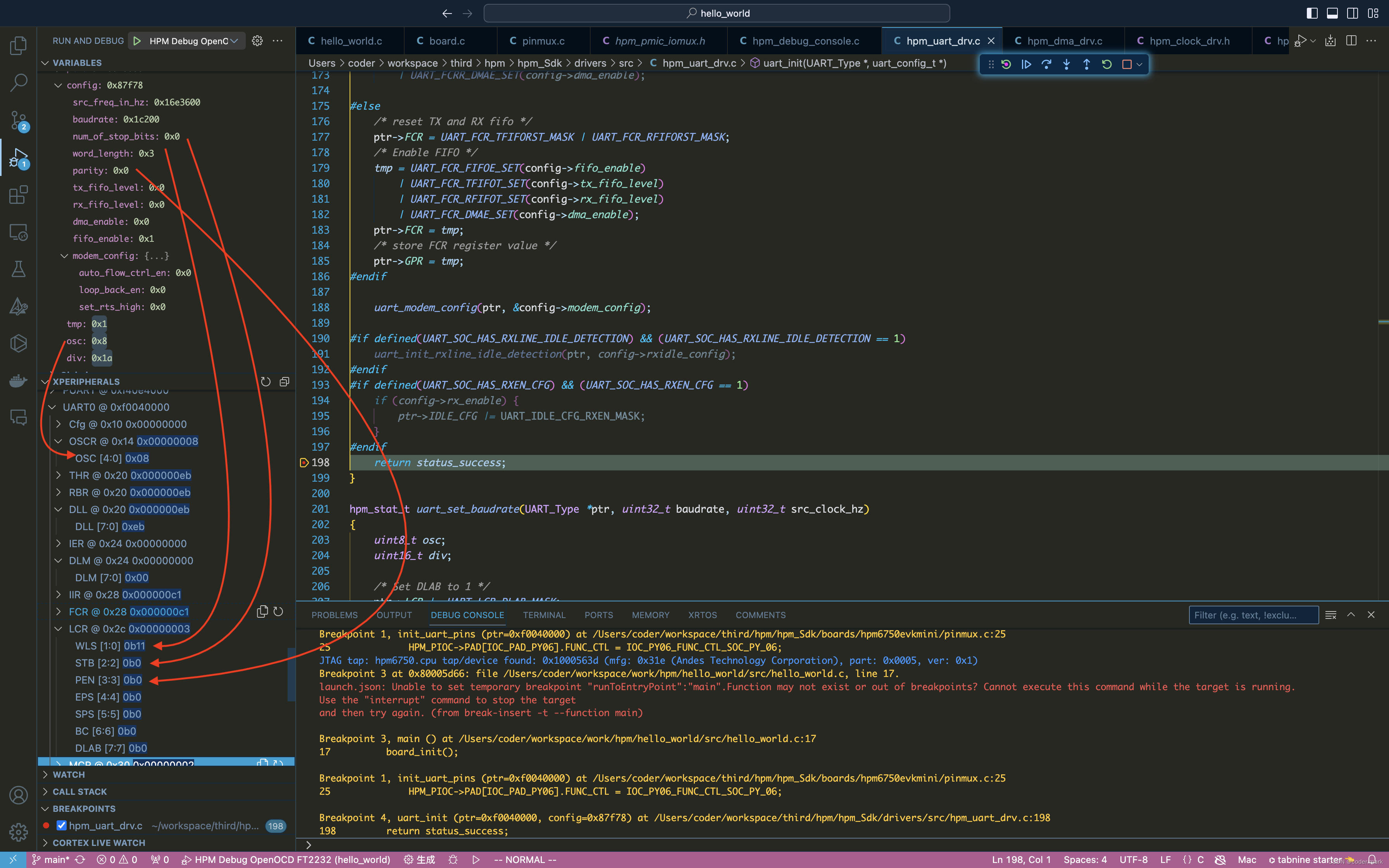This screenshot has width=1389, height=868.
Task: Collapse all in XPERIPHERALS panel
Action: [x=284, y=382]
